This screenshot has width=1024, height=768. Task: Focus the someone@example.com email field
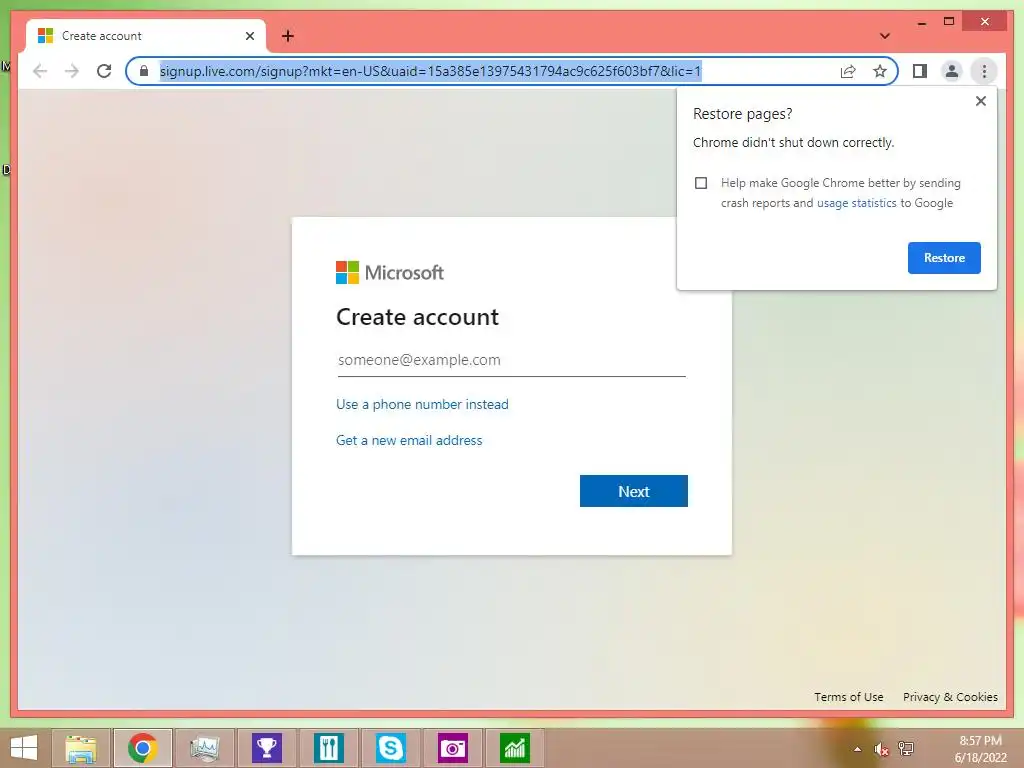tap(511, 360)
